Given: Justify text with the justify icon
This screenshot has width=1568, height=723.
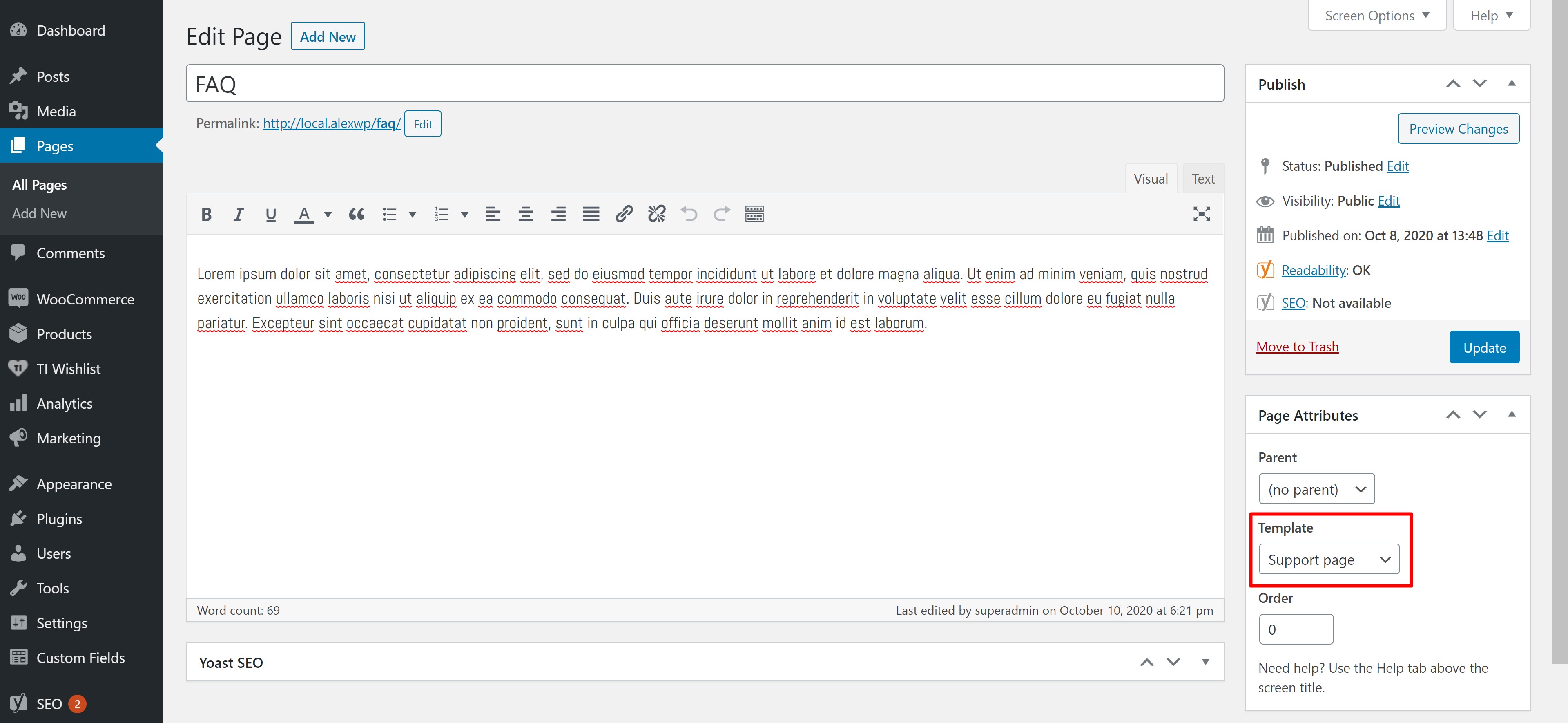Looking at the screenshot, I should pyautogui.click(x=591, y=214).
